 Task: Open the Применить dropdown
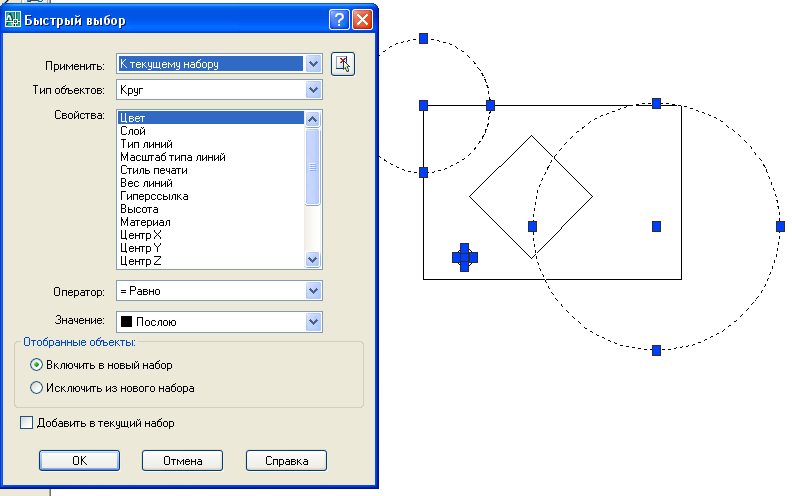pyautogui.click(x=313, y=64)
